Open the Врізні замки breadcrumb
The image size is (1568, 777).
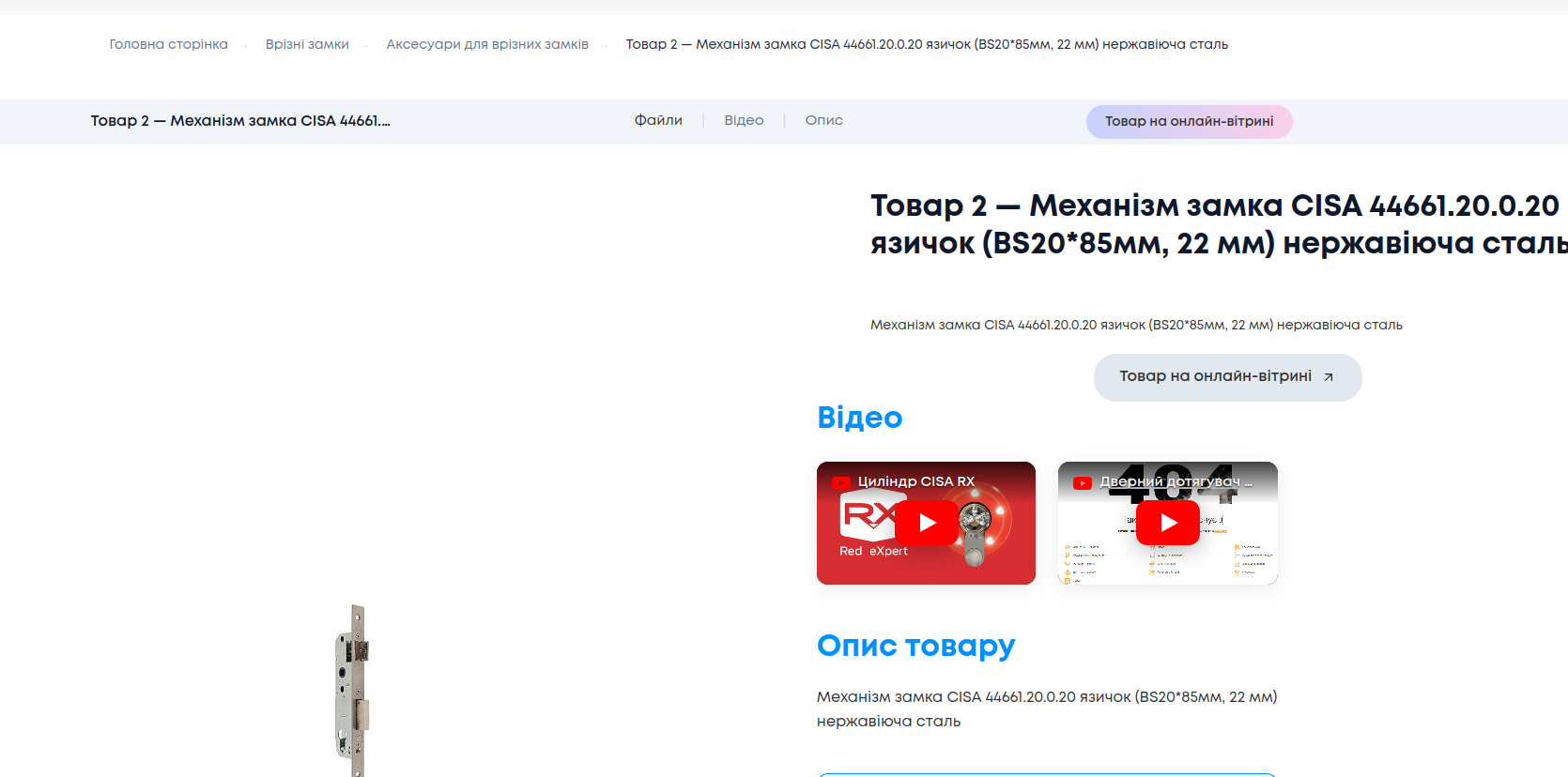tap(307, 44)
